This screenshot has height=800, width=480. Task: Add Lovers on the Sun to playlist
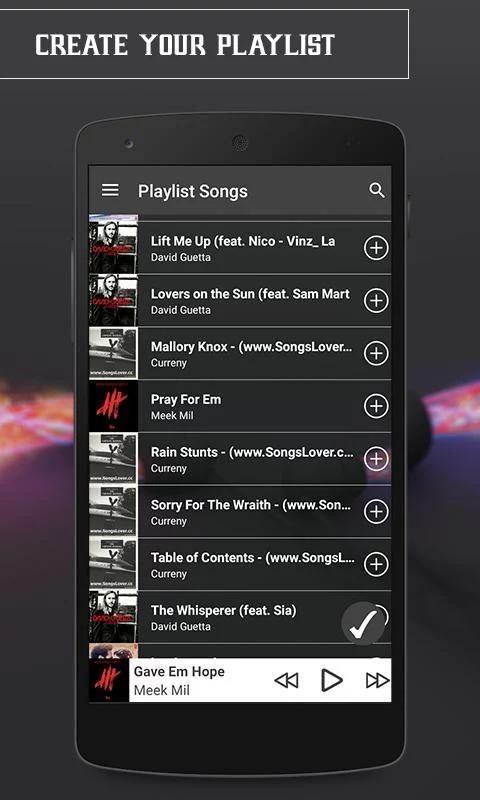(x=376, y=301)
